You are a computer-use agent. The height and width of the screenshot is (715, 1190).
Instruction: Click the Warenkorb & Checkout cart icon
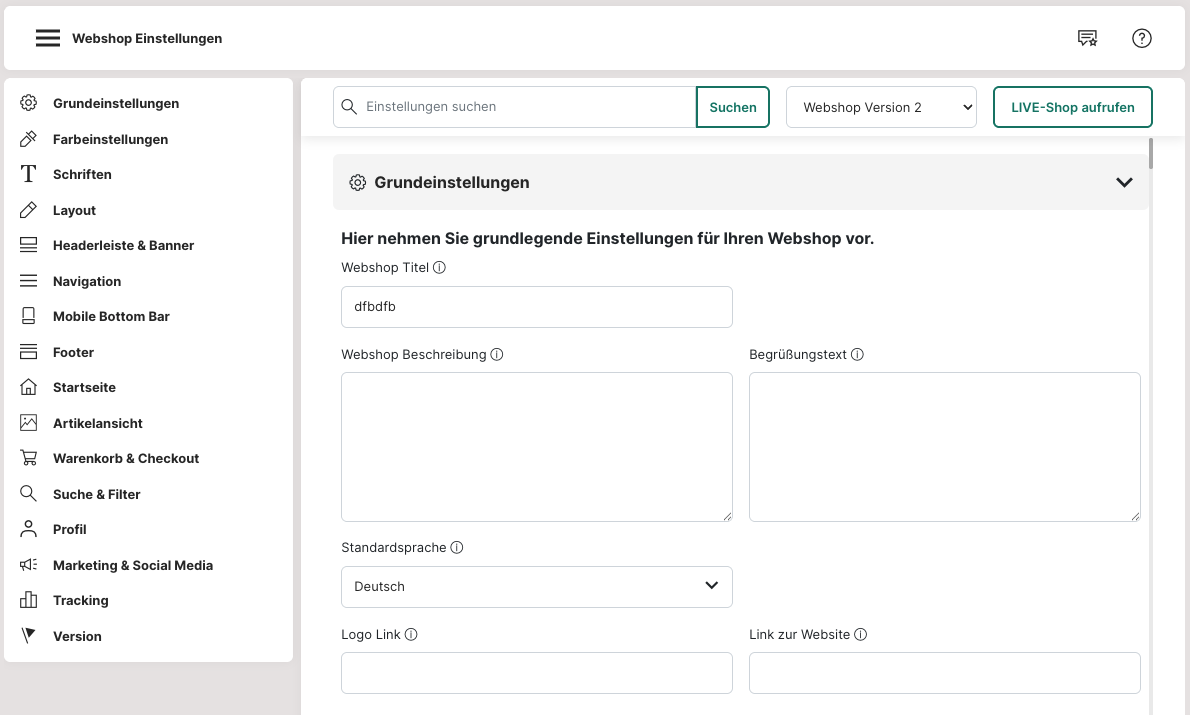pos(29,458)
